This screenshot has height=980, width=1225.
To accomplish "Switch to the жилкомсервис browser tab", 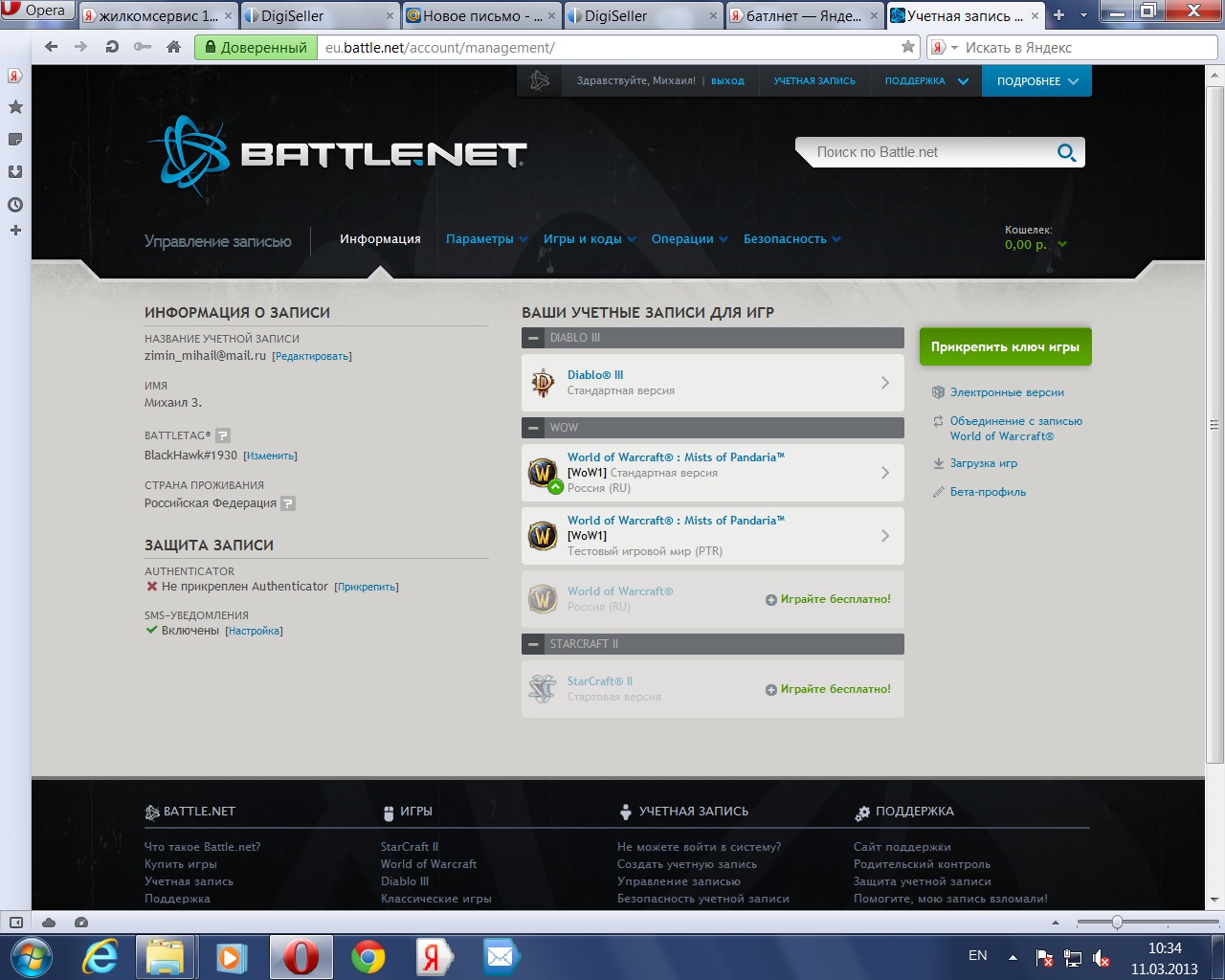I will [x=157, y=15].
